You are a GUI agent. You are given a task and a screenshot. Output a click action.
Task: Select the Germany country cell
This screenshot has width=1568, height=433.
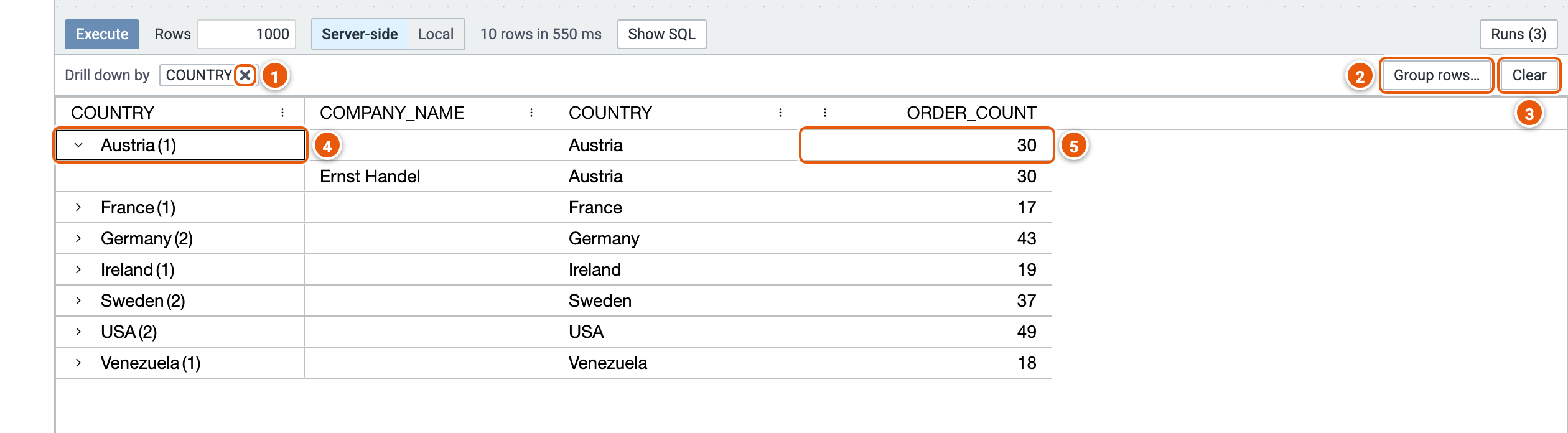click(678, 238)
